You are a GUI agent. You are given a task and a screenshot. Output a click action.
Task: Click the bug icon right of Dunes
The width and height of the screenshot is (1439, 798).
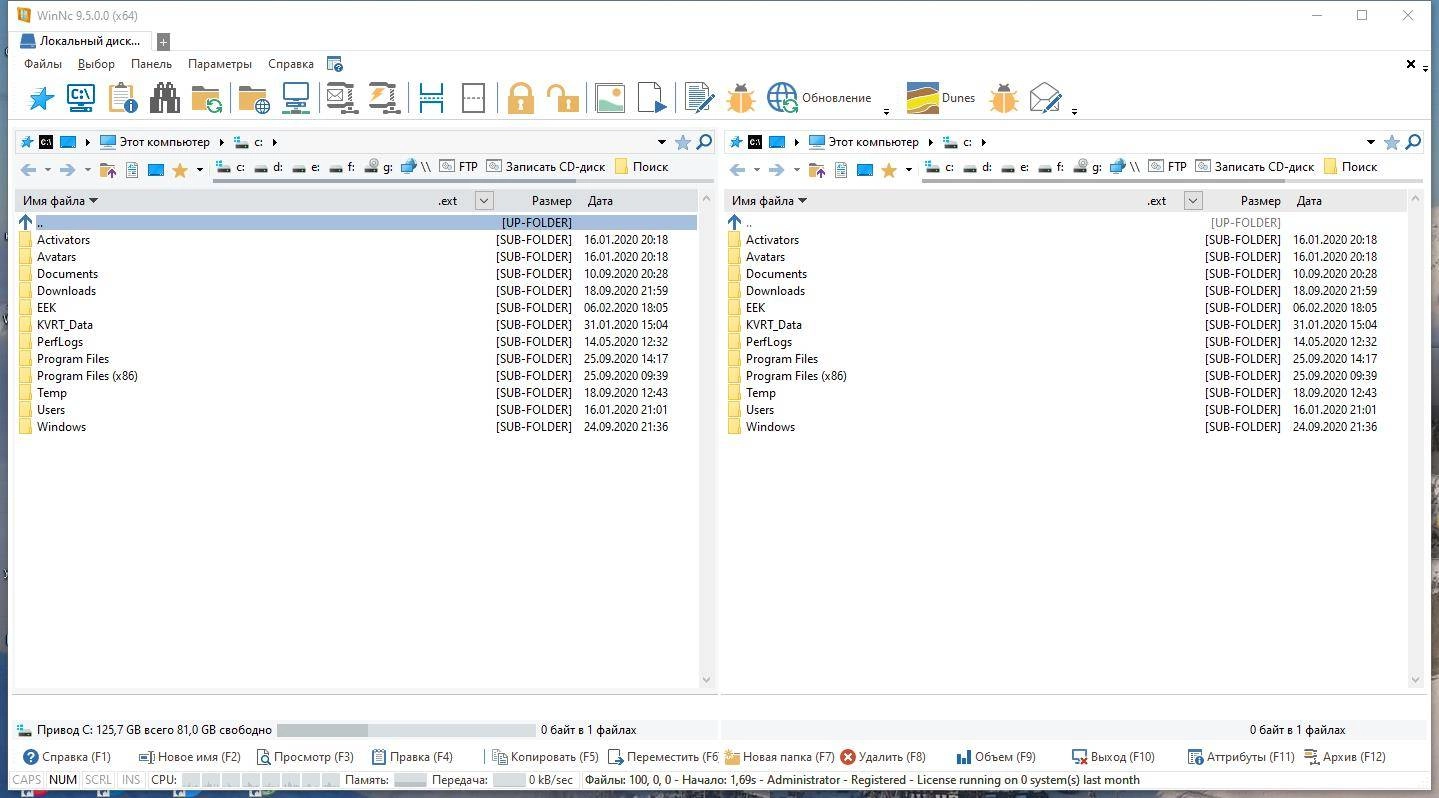(1003, 98)
